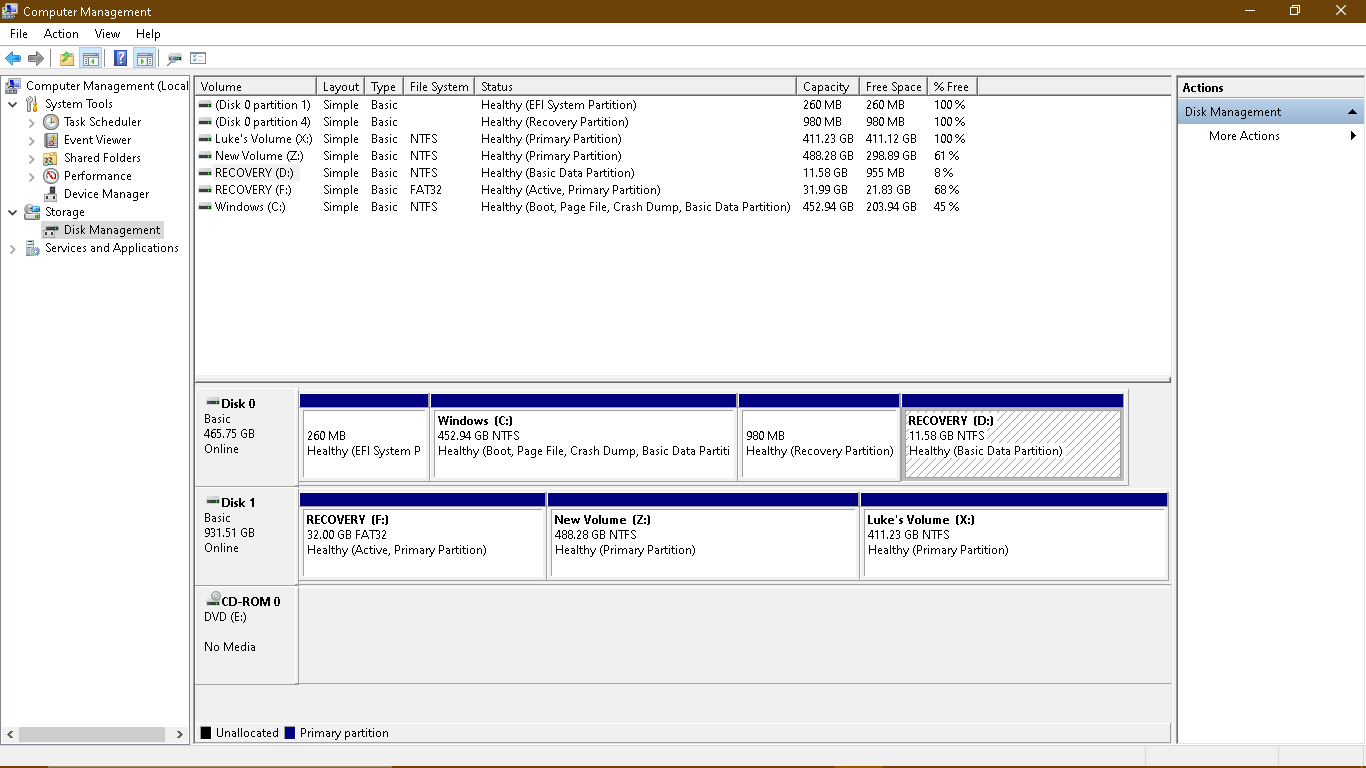Select the Disk 0 header box

[x=246, y=437]
